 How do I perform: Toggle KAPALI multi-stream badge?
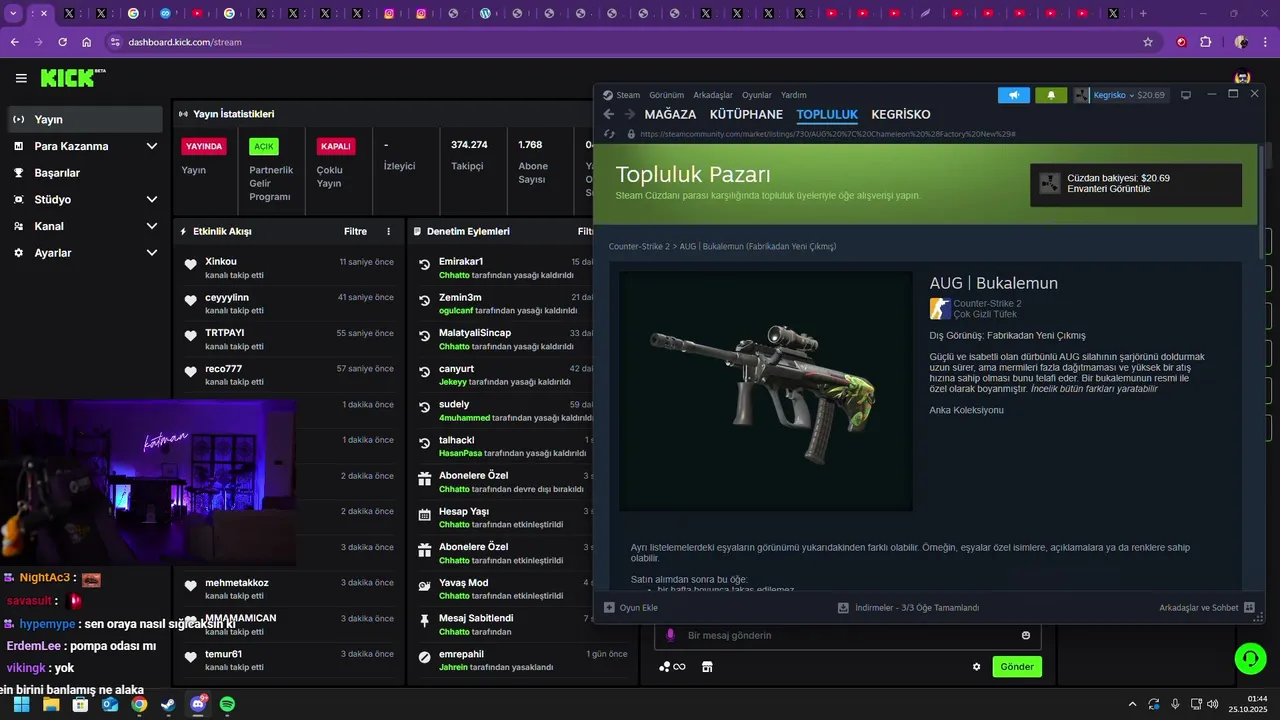pyautogui.click(x=336, y=146)
